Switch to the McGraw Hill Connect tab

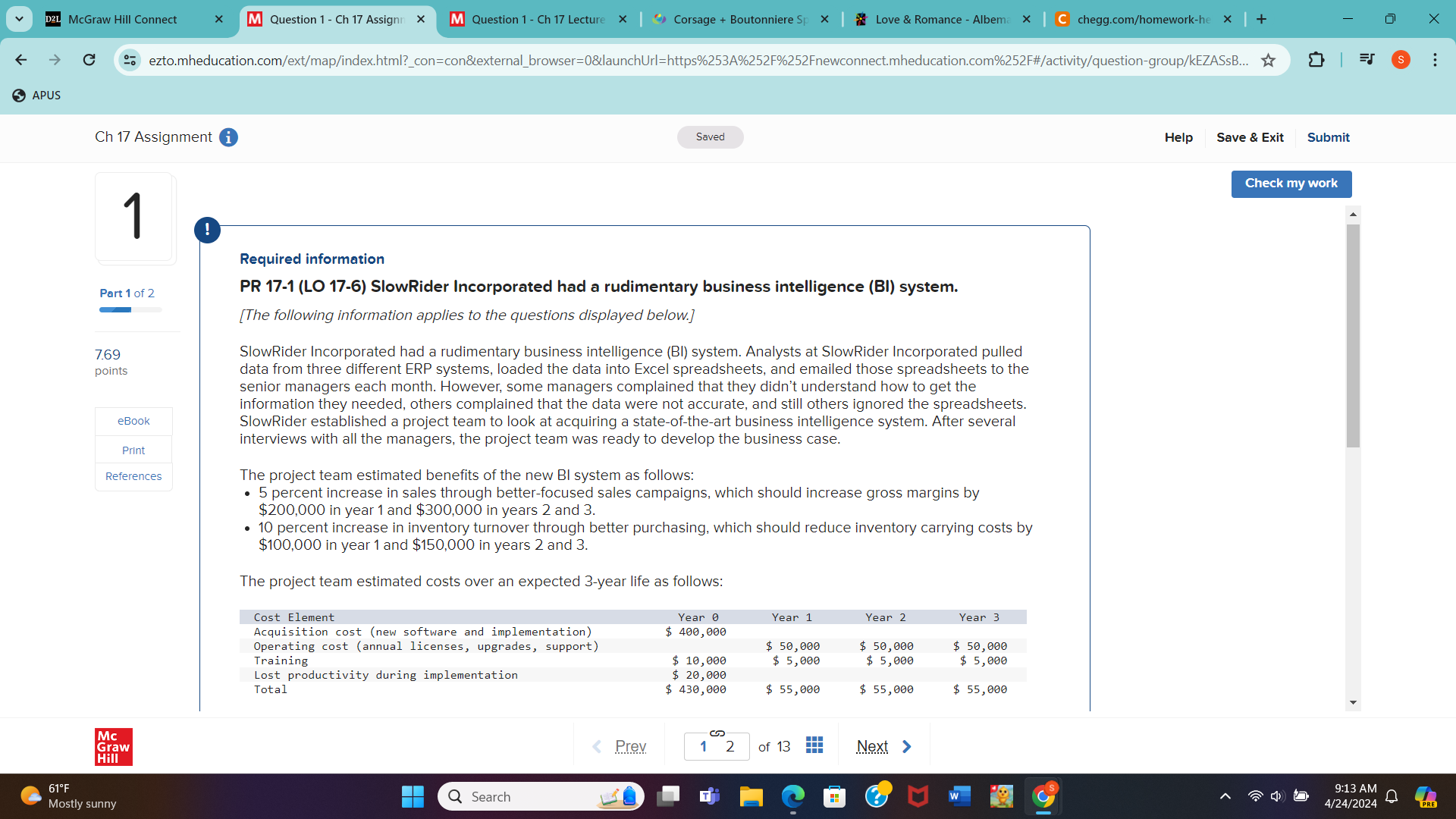click(x=121, y=19)
